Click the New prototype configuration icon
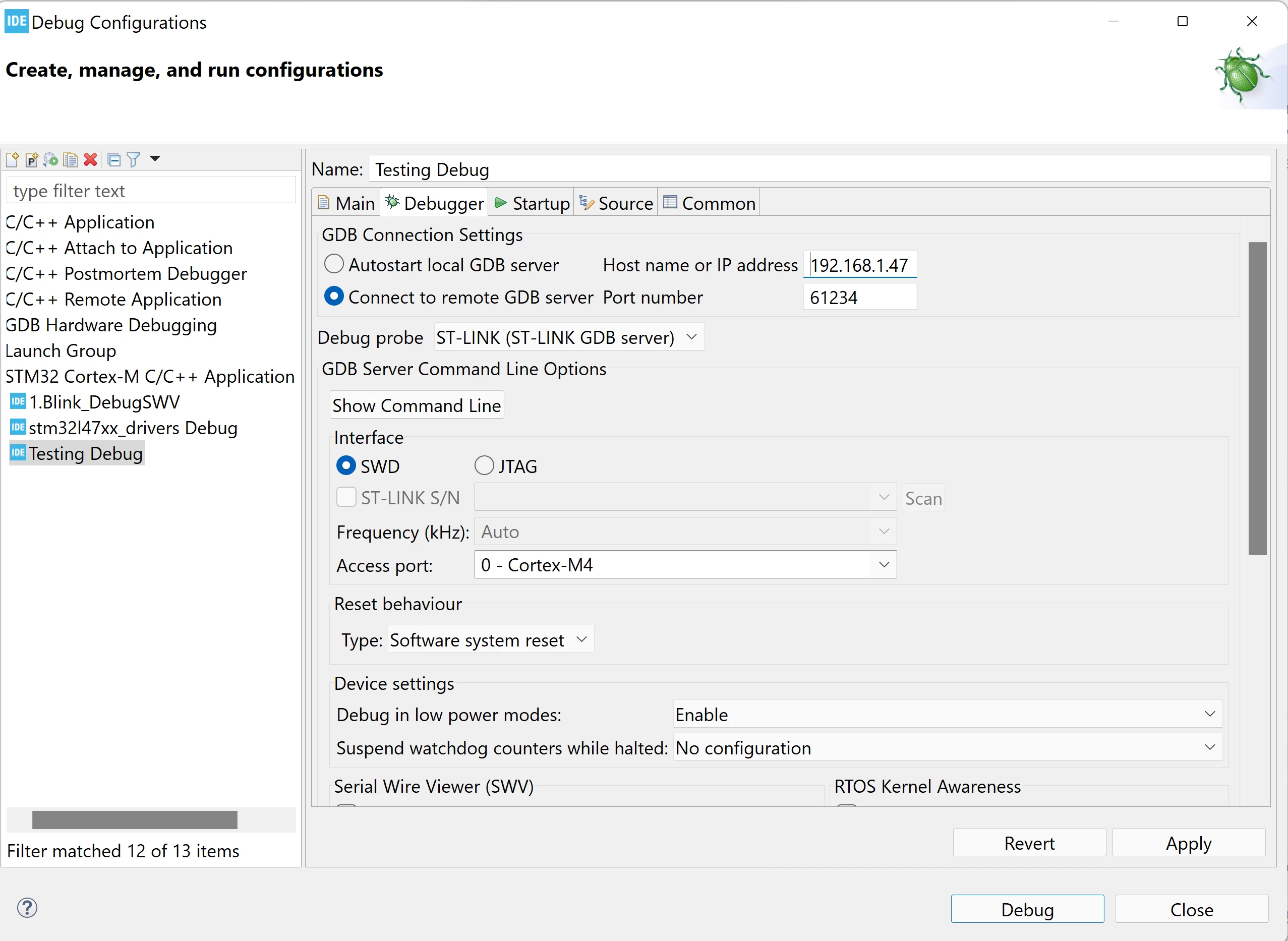Image resolution: width=1288 pixels, height=941 pixels. (32, 159)
